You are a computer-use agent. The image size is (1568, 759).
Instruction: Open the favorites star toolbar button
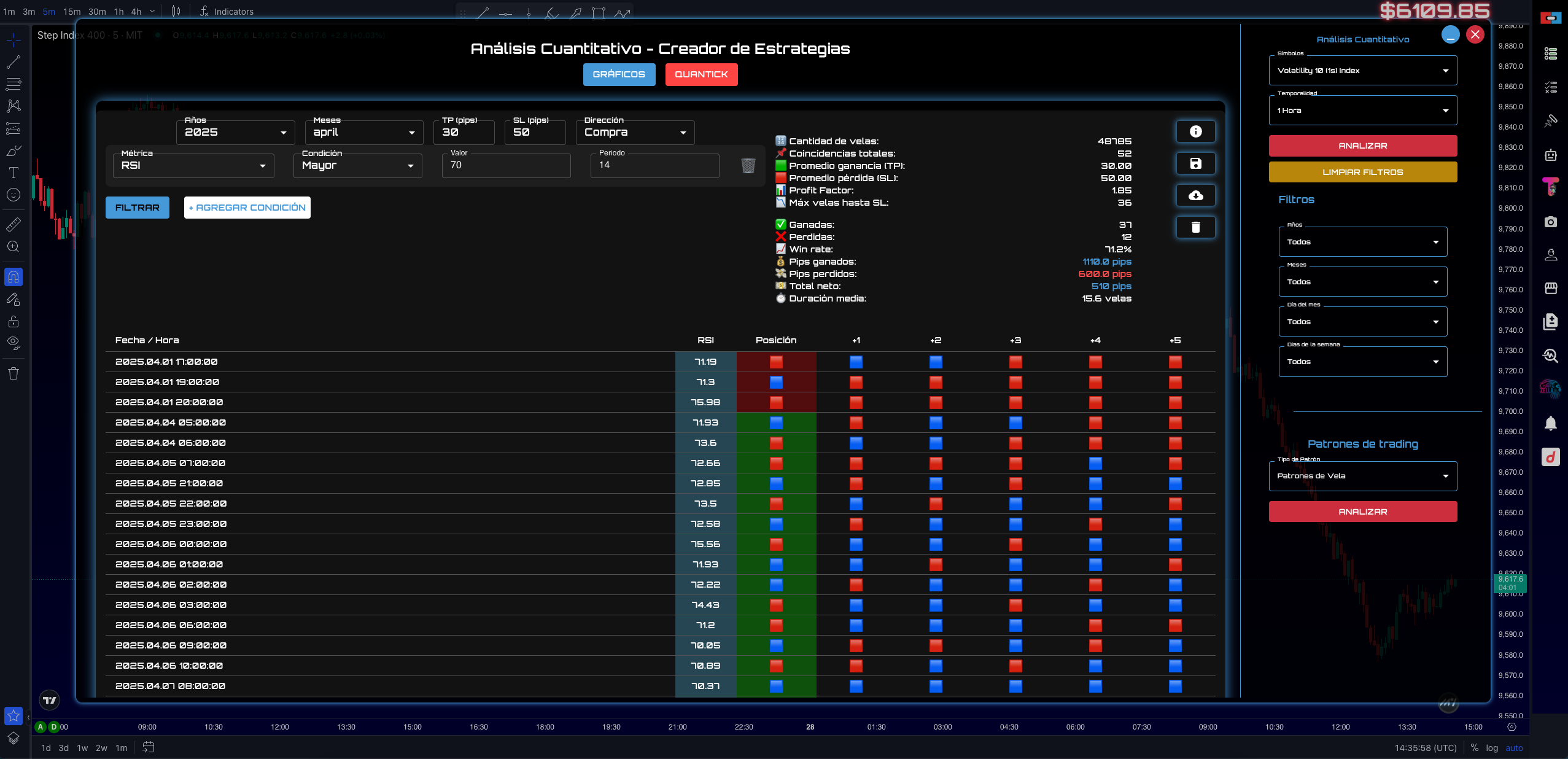(14, 715)
